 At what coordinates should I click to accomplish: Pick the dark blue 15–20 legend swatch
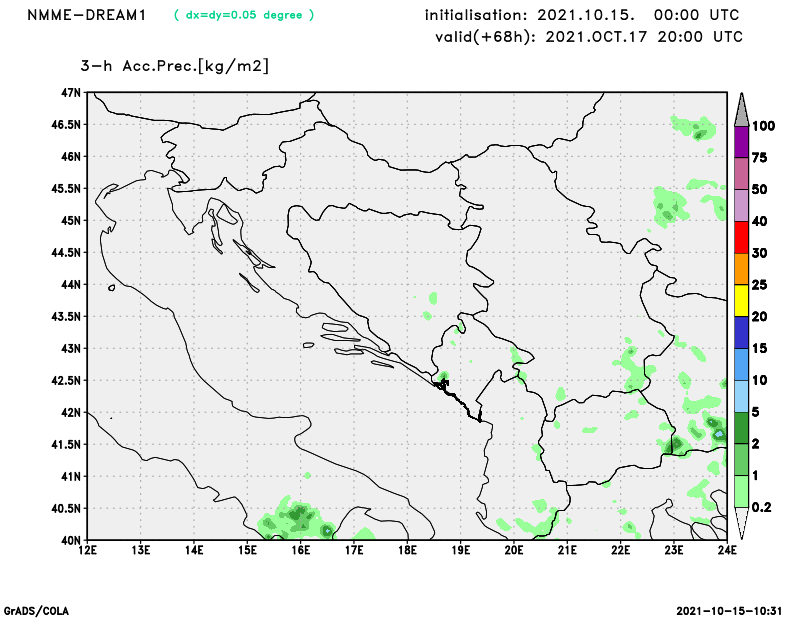coord(741,332)
